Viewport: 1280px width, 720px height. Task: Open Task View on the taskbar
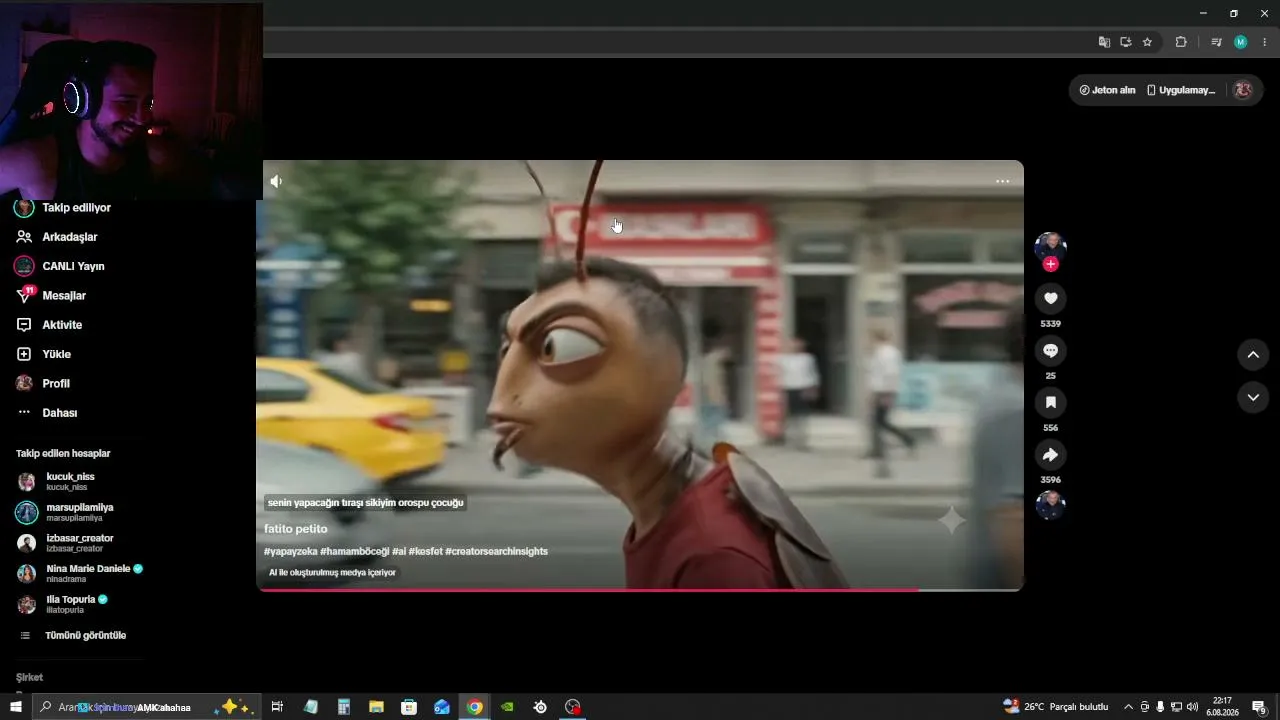click(277, 707)
